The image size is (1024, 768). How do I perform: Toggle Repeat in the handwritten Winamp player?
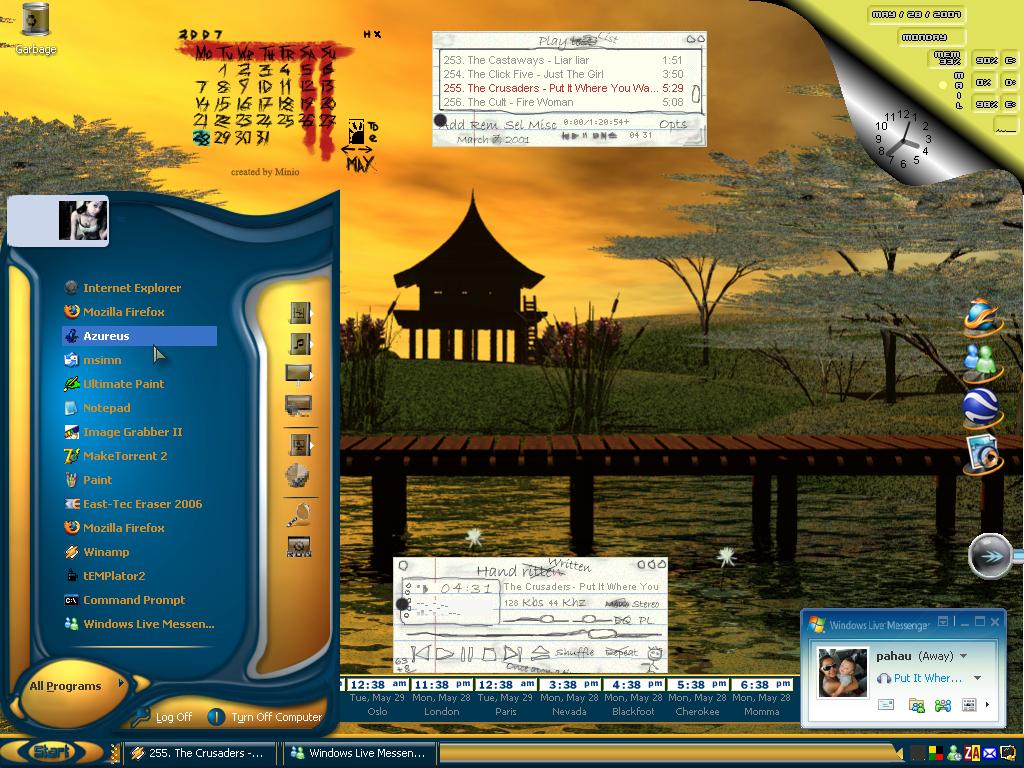point(621,652)
